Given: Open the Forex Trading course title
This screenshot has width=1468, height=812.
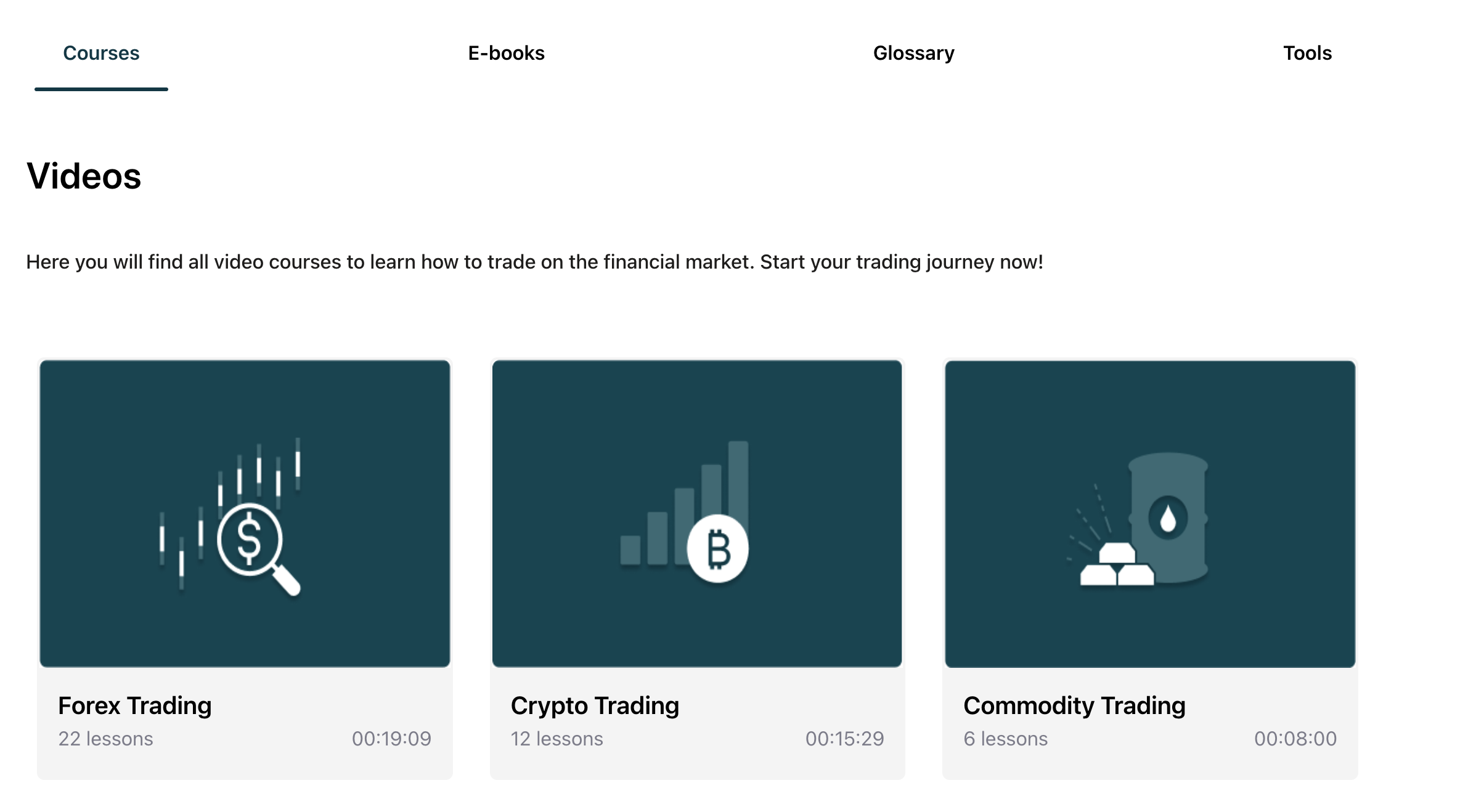Looking at the screenshot, I should (134, 705).
